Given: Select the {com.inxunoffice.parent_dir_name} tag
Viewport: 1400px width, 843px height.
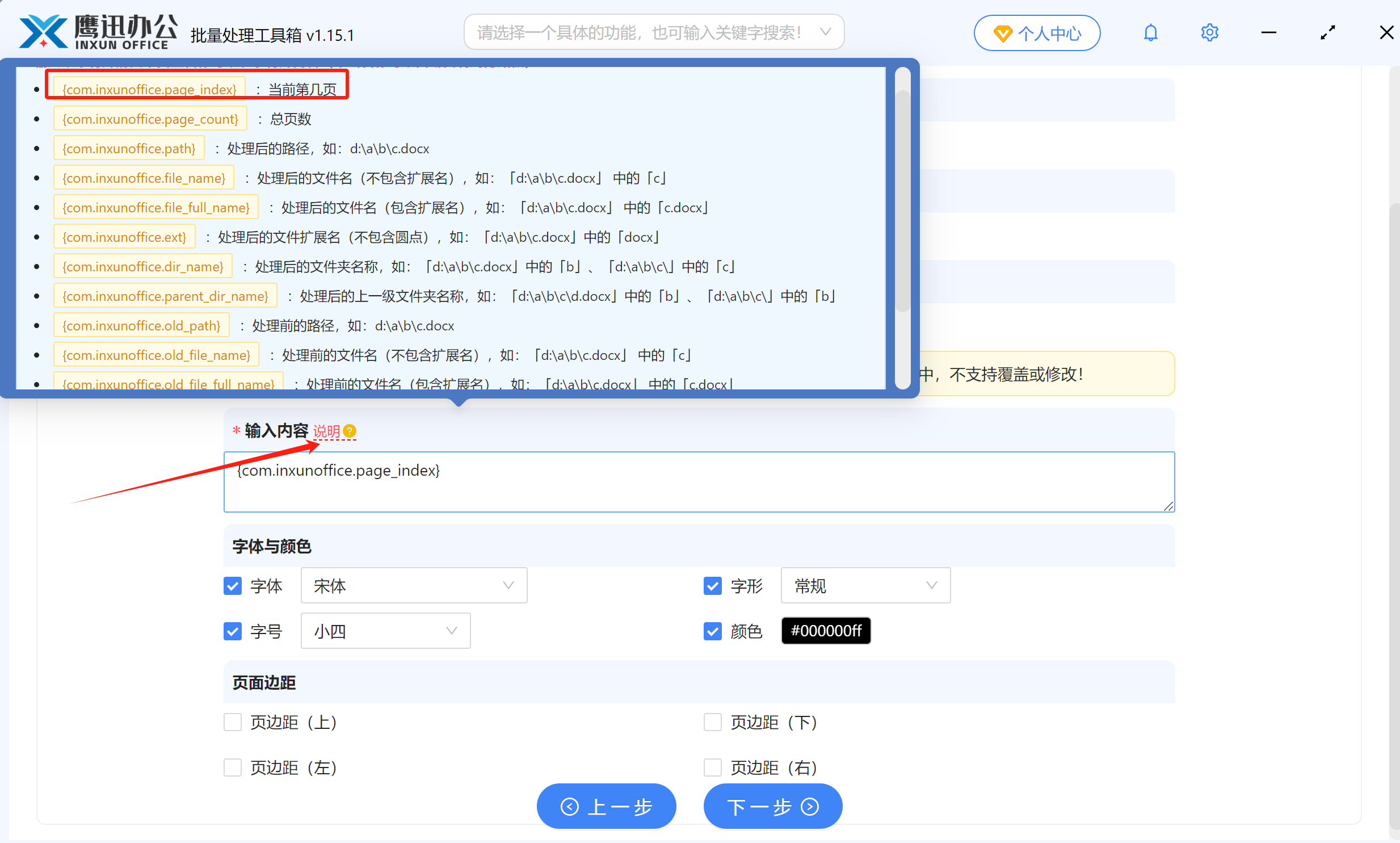Looking at the screenshot, I should click(165, 296).
